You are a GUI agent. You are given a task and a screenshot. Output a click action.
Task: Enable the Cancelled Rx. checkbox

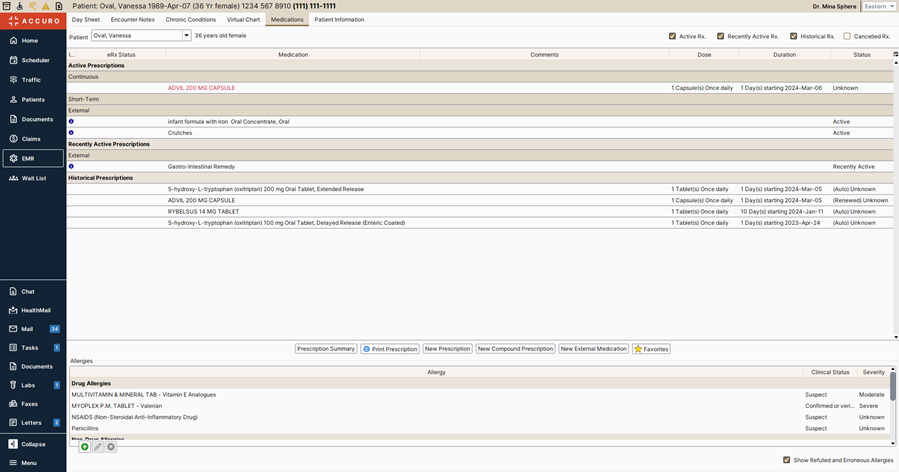[x=848, y=36]
